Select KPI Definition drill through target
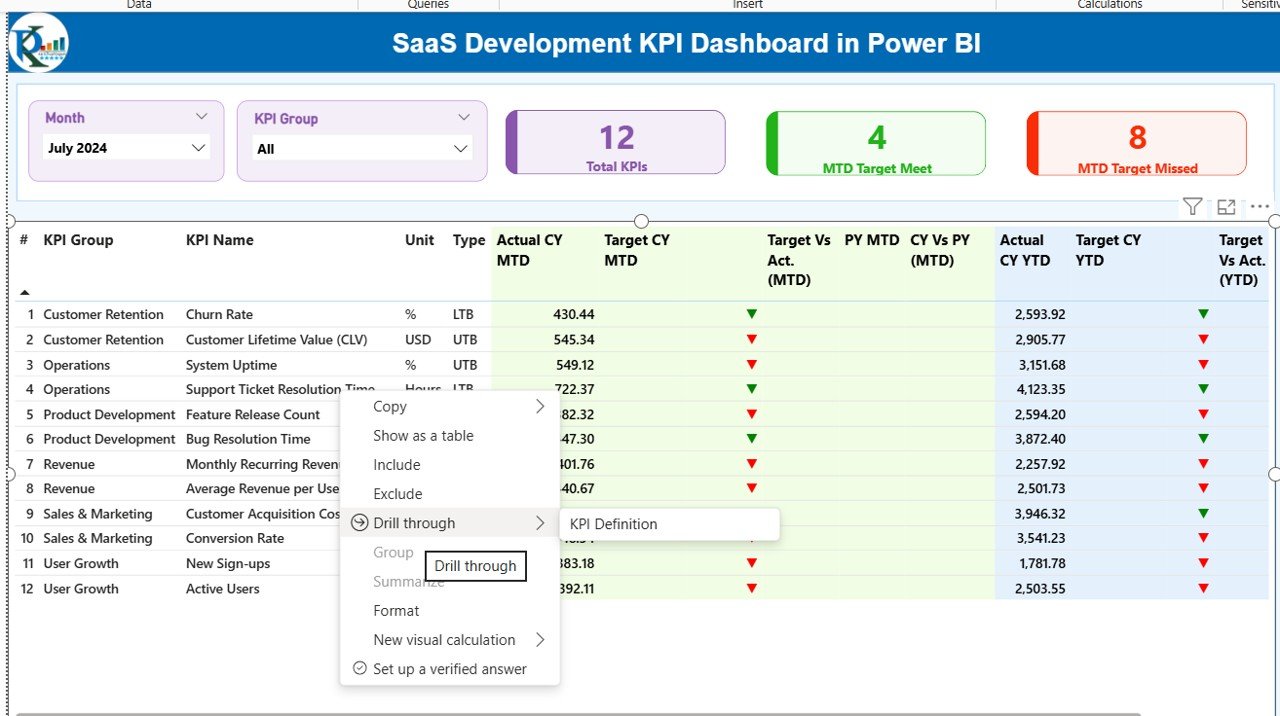Image resolution: width=1280 pixels, height=716 pixels. pyautogui.click(x=614, y=524)
